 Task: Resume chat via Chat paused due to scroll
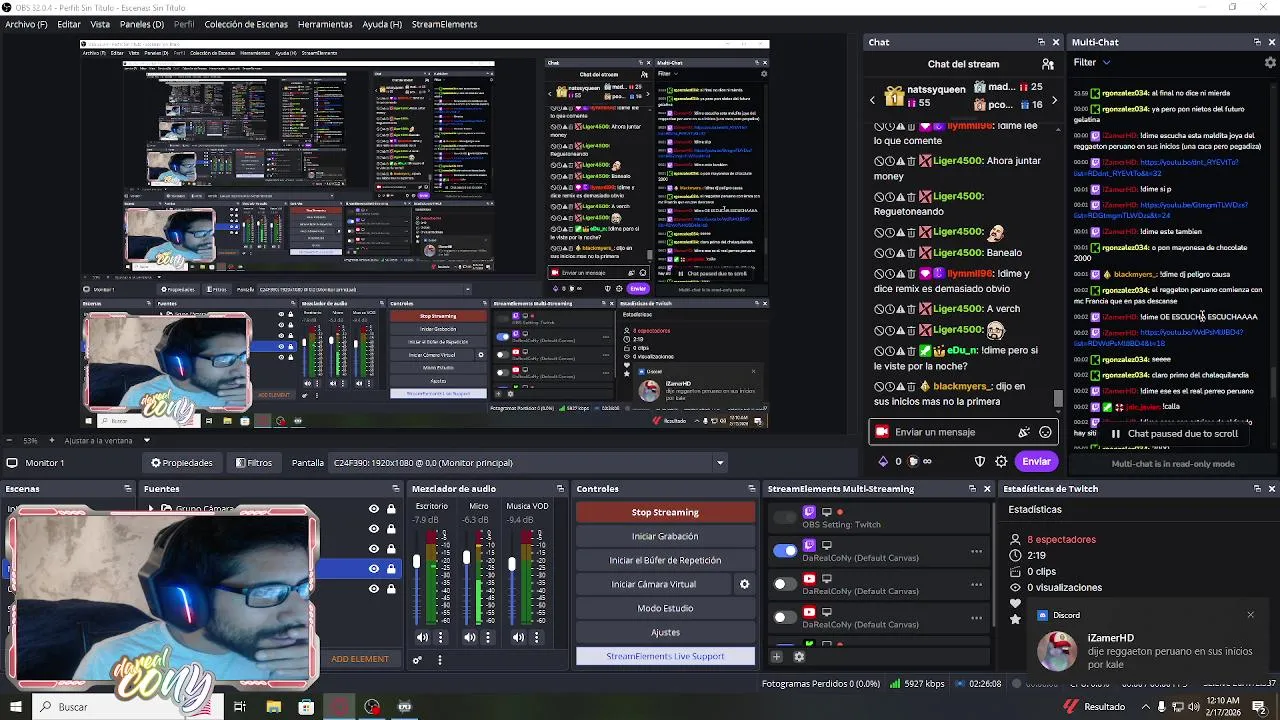1174,434
